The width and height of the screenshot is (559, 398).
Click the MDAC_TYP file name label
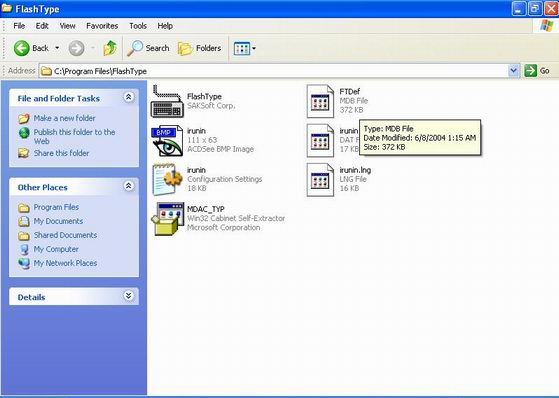click(206, 209)
